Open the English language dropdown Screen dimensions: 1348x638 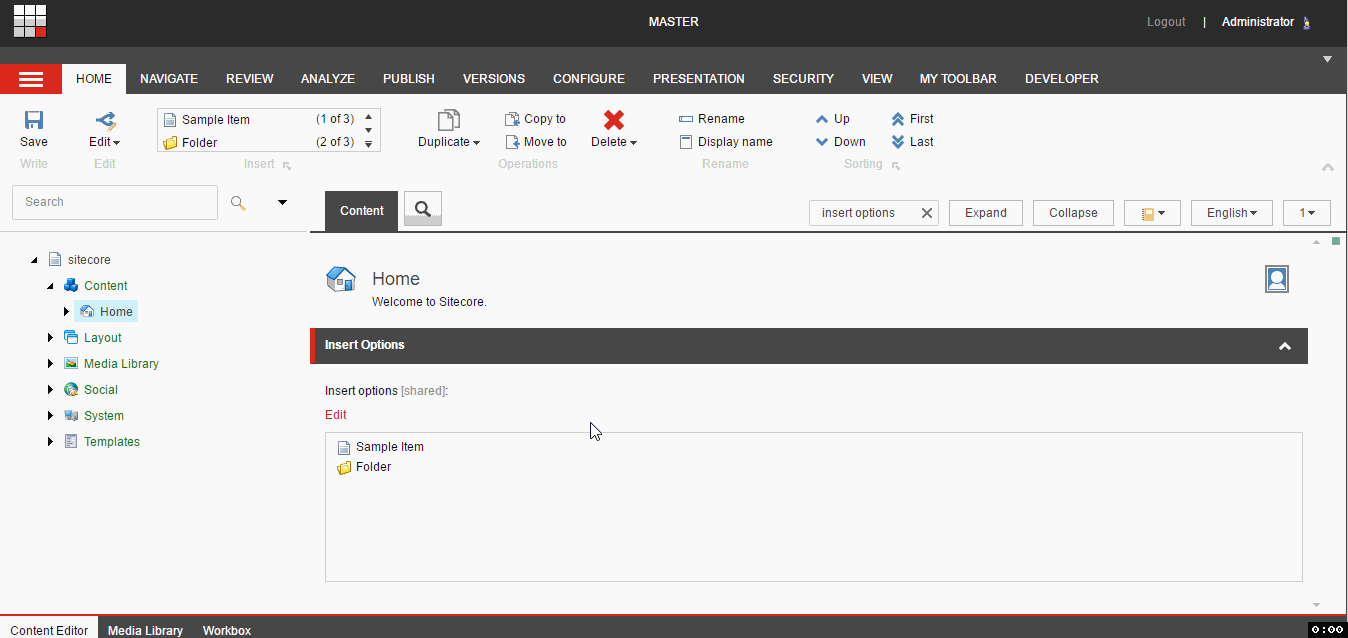[x=1231, y=212]
